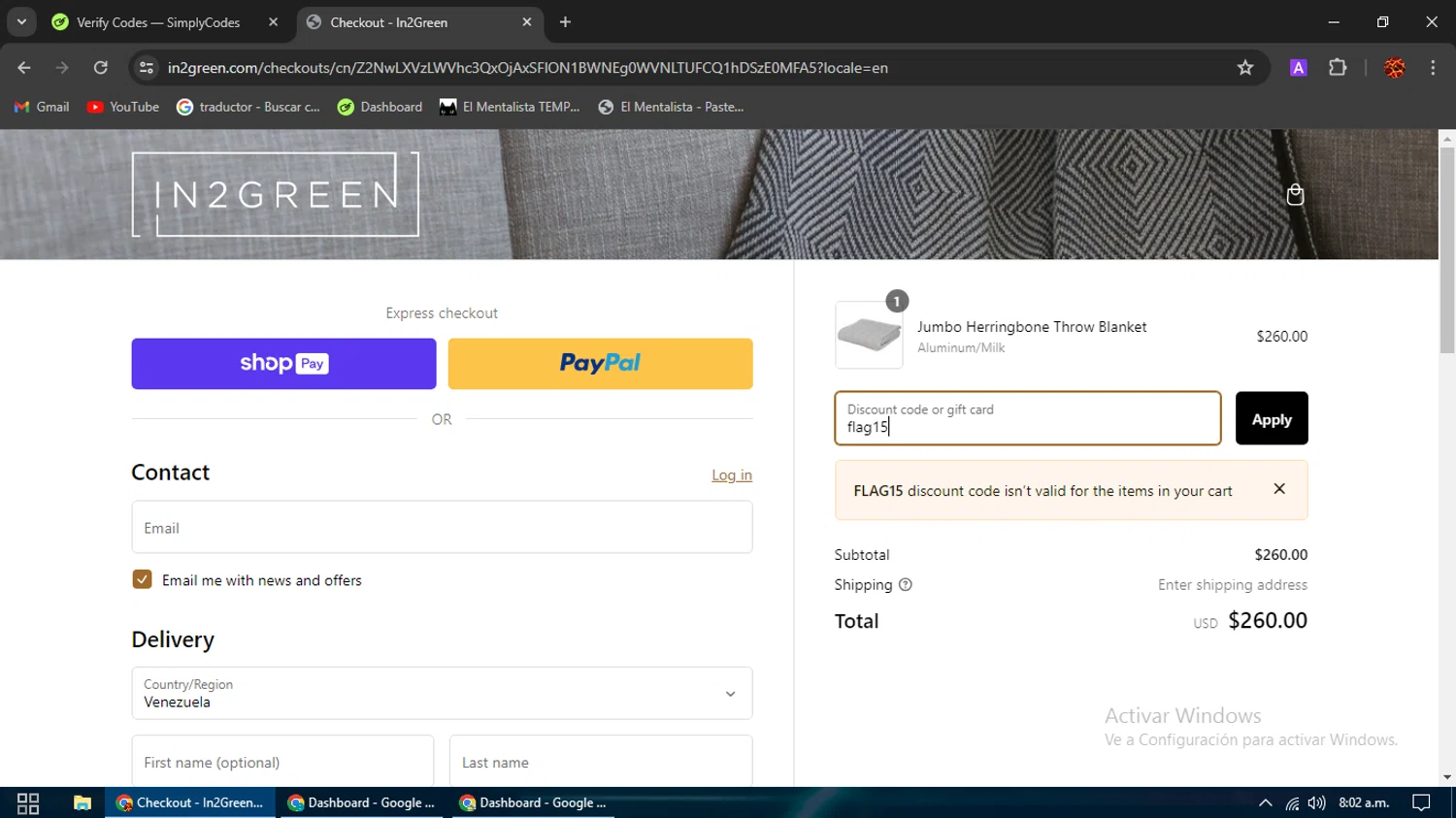The image size is (1456, 818).
Task: Dismiss the FLAG15 invalid code message
Action: (1279, 489)
